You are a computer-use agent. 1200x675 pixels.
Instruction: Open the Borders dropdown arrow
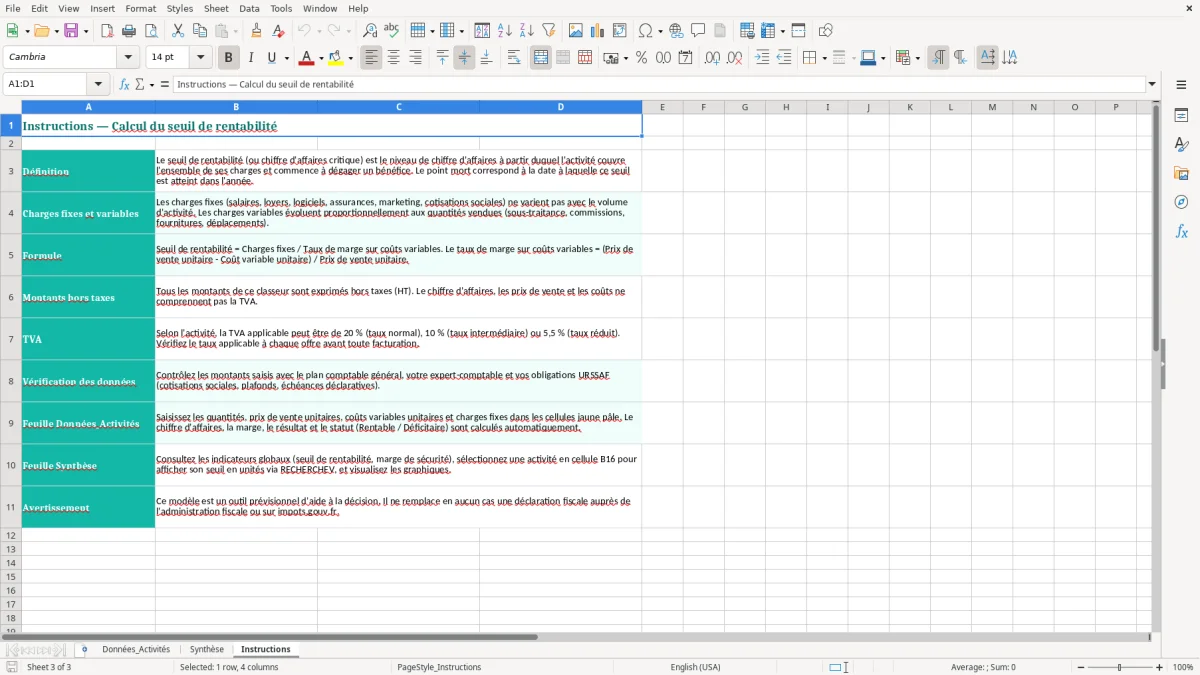point(823,58)
